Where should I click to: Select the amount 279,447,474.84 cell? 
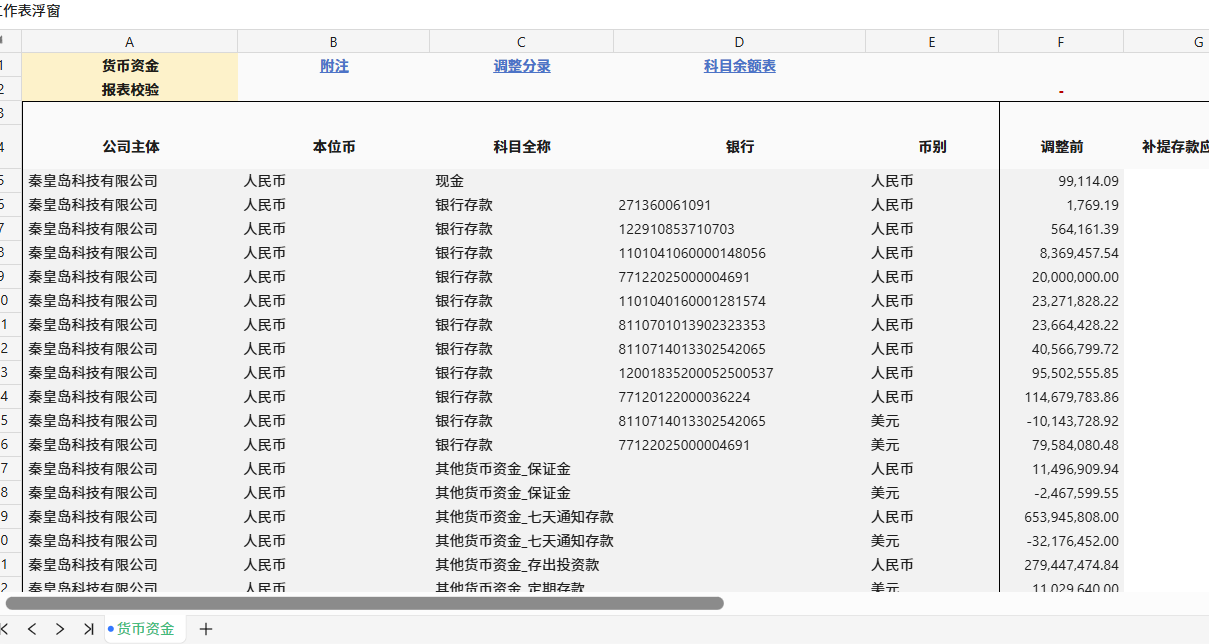(1061, 565)
